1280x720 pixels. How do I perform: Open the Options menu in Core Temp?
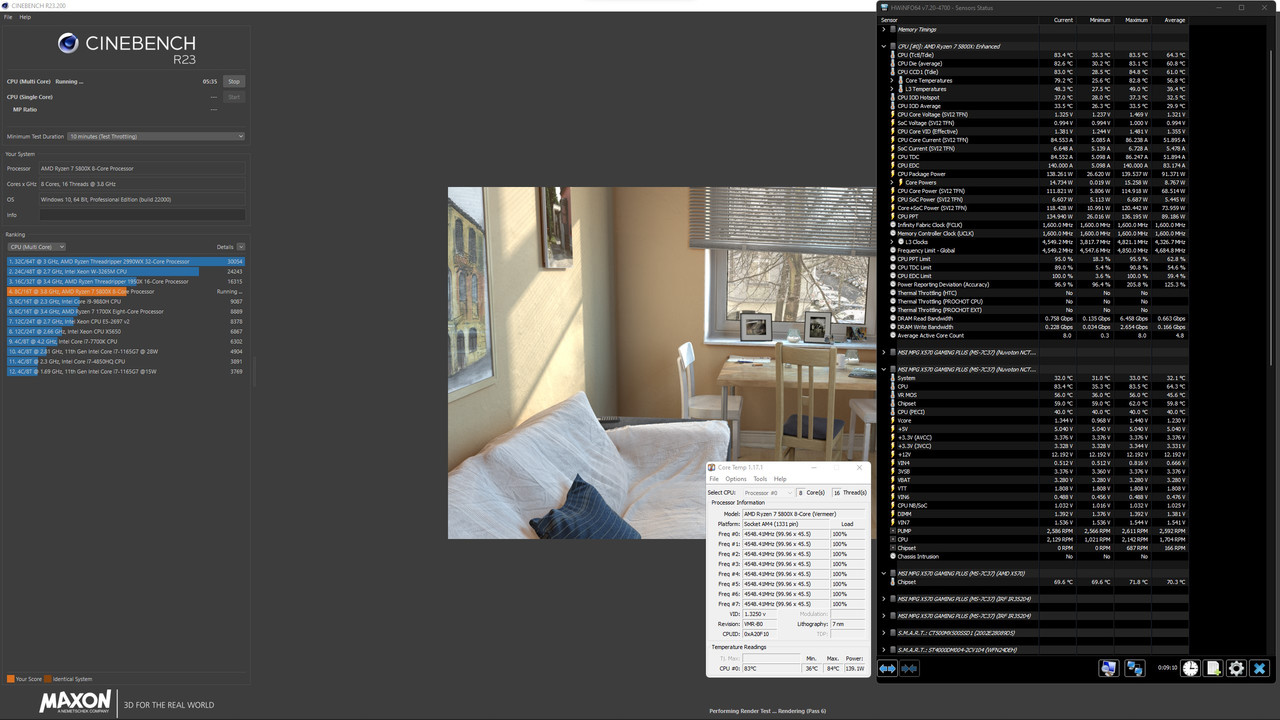[737, 478]
